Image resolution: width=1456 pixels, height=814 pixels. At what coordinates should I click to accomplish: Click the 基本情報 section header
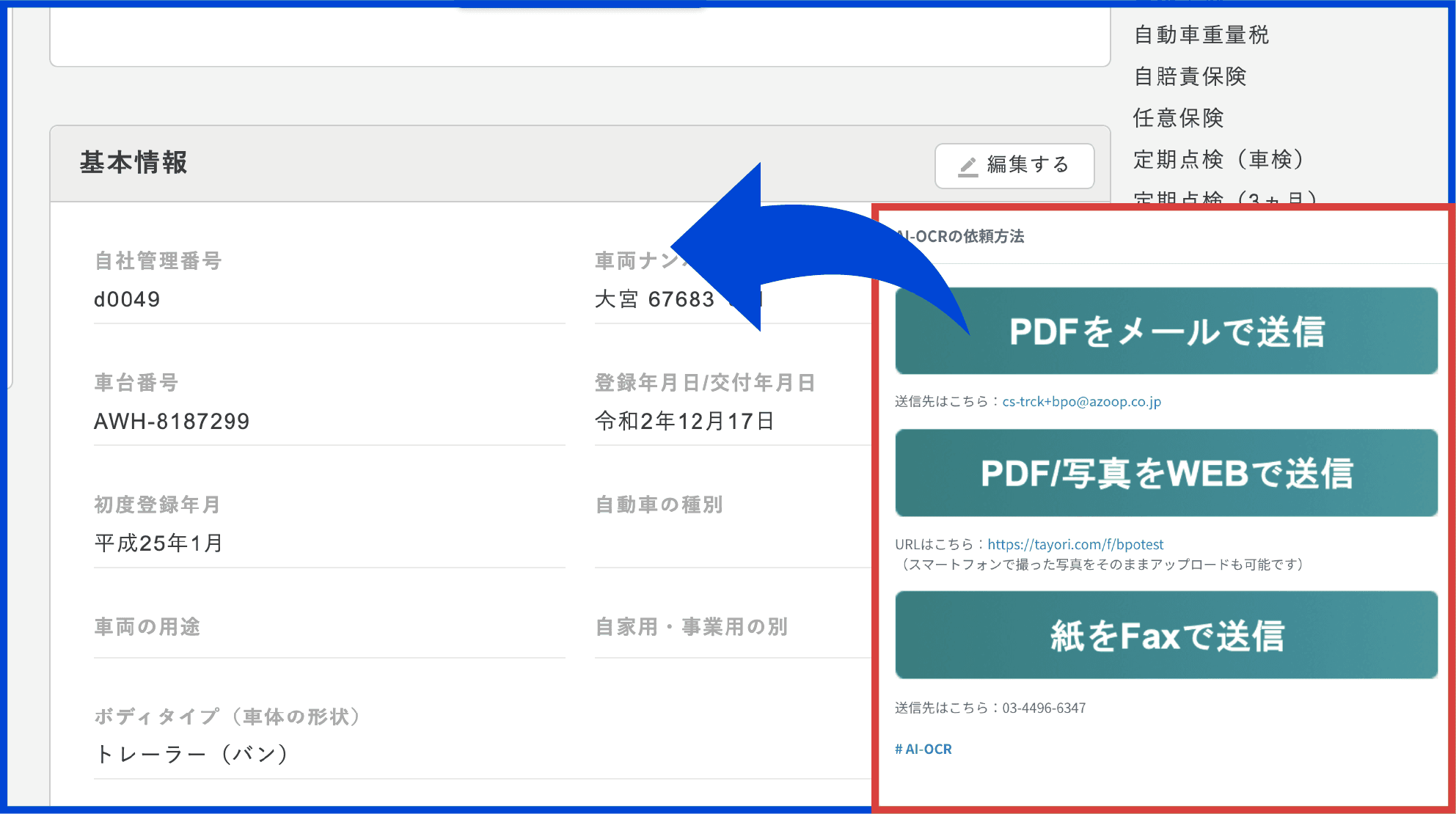point(133,163)
